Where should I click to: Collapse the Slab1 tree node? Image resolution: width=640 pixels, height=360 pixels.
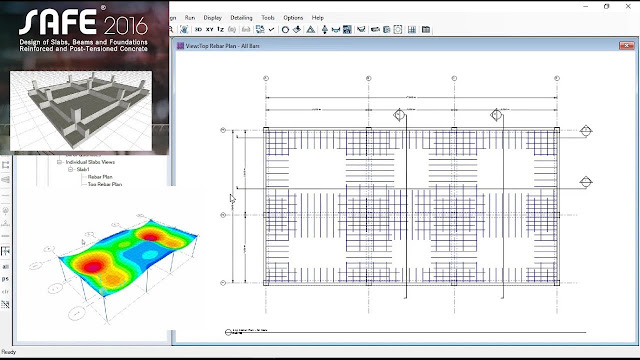click(70, 169)
